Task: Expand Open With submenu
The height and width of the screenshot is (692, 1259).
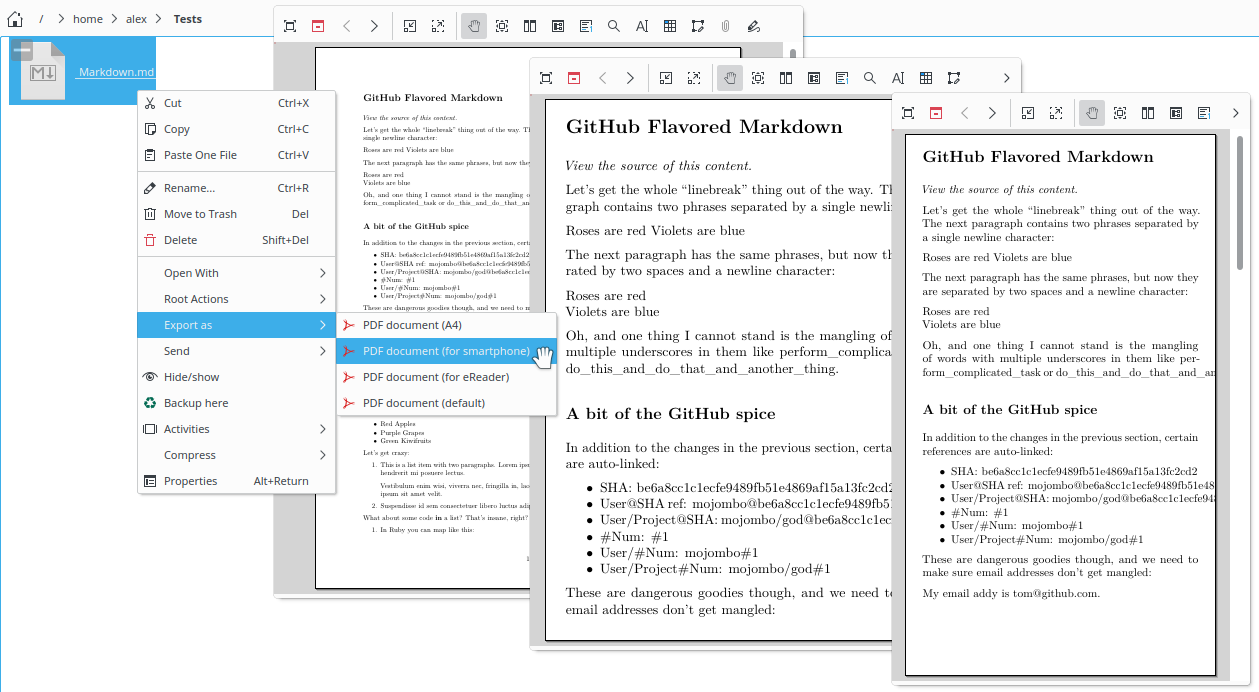Action: 236,273
